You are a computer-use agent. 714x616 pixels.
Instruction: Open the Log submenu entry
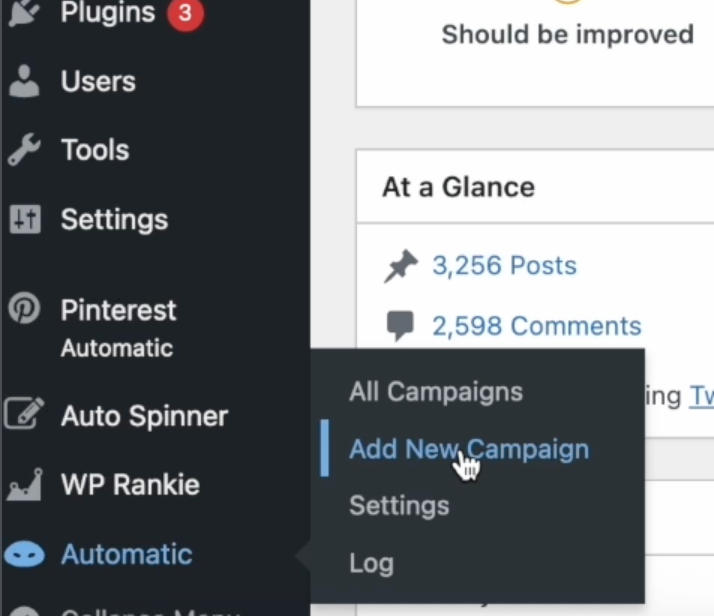click(x=371, y=563)
